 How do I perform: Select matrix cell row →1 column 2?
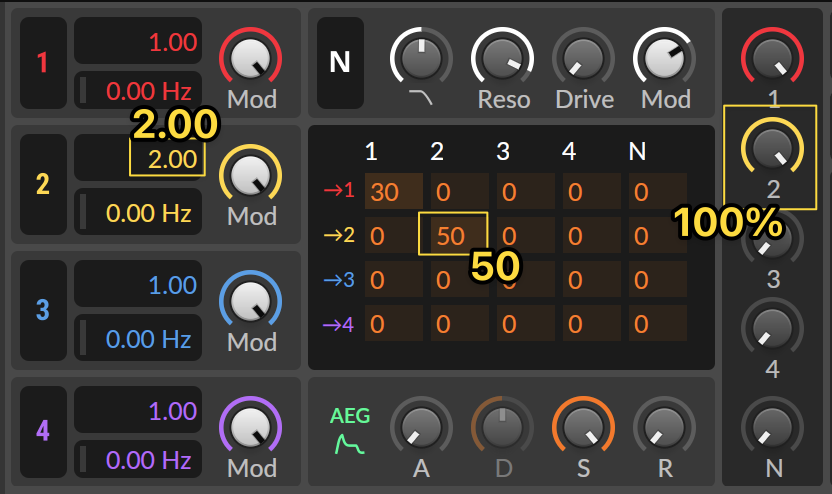point(460,191)
